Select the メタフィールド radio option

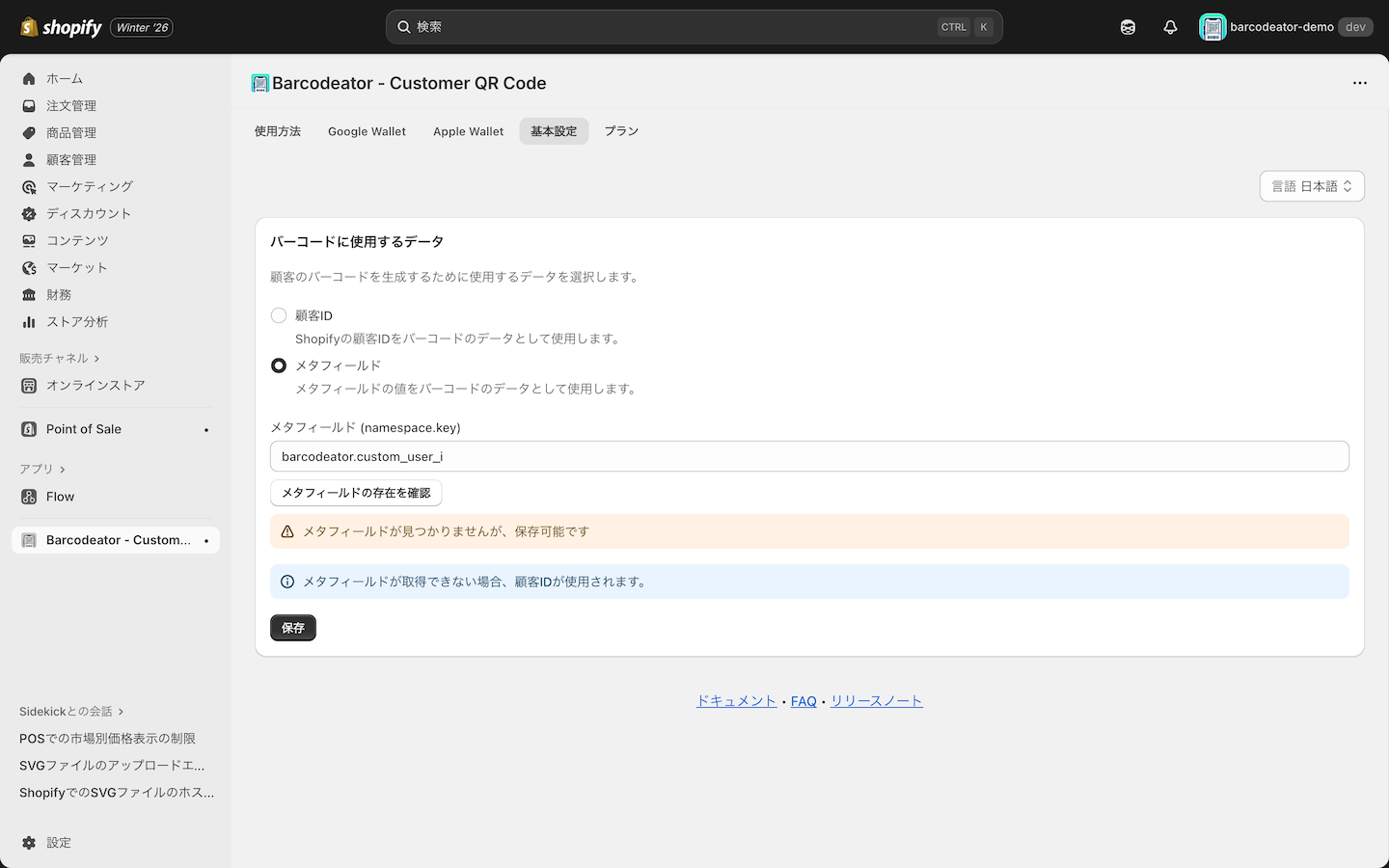tap(279, 366)
